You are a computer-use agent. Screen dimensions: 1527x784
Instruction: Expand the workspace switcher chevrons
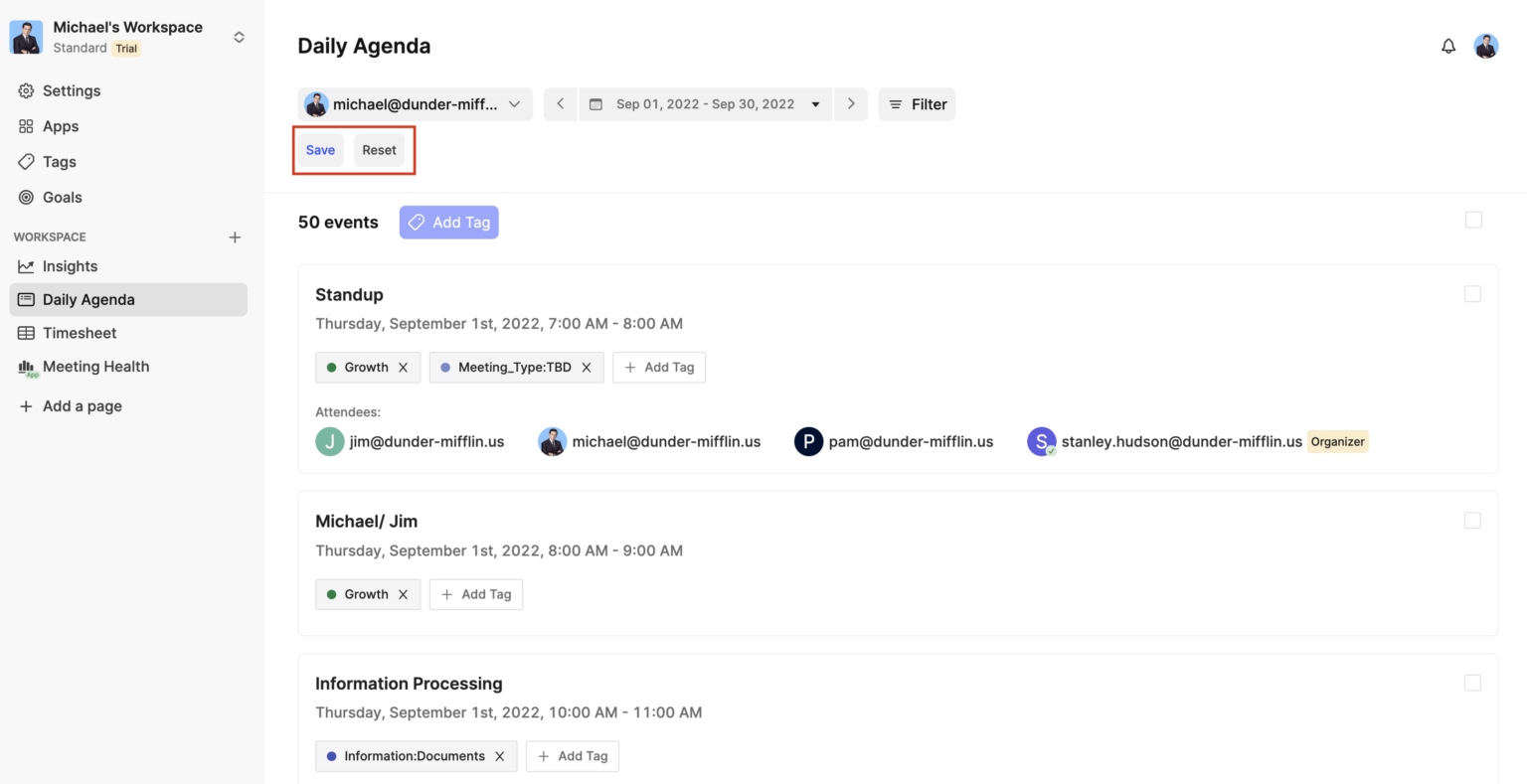[x=239, y=37]
